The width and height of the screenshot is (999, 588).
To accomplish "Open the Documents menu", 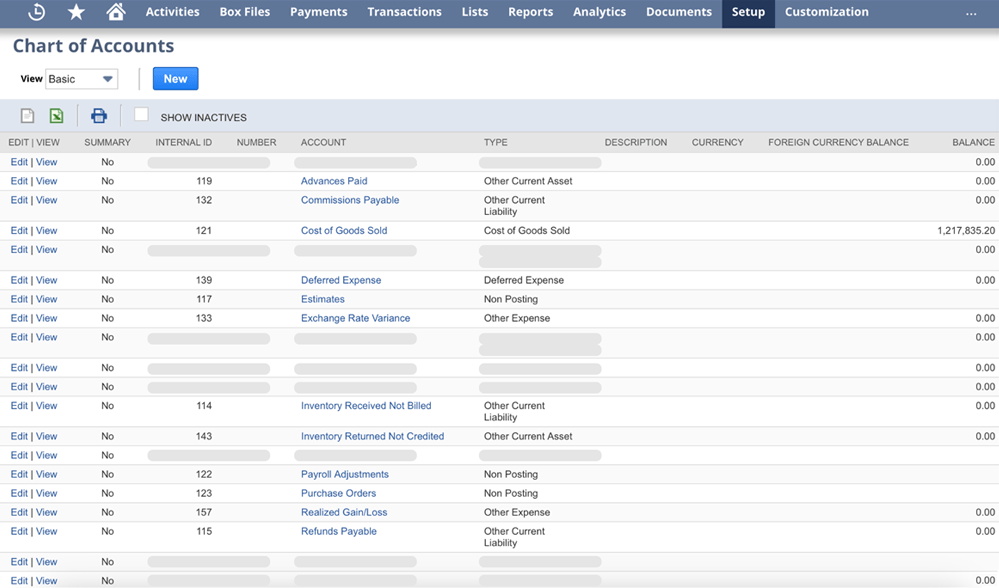I will [679, 12].
